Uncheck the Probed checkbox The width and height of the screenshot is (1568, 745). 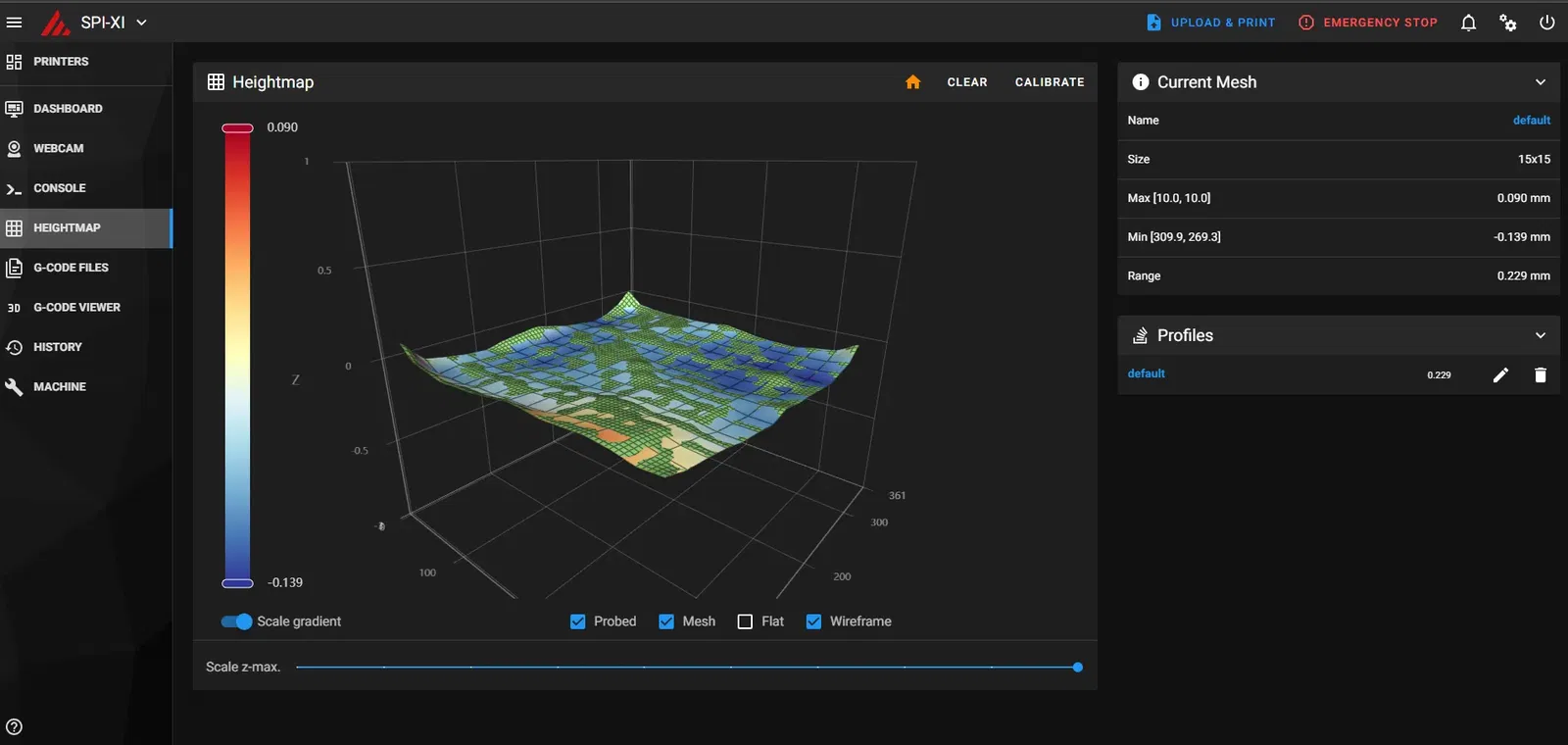[578, 621]
